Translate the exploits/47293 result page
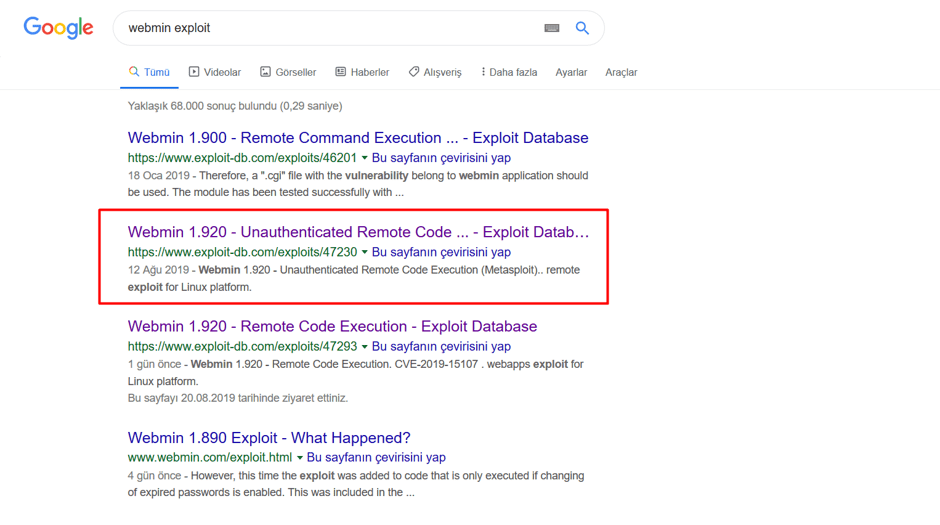The width and height of the screenshot is (940, 525). click(441, 346)
